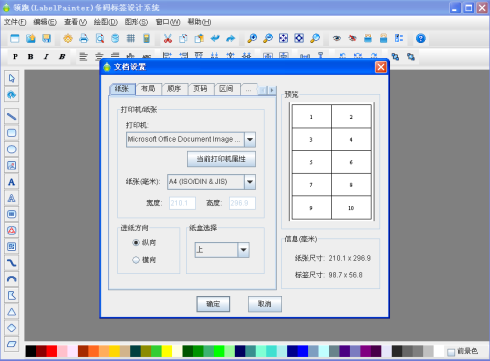Viewport: 490px width, 361px height.
Task: Click the Redo arrow icon
Action: [231, 38]
